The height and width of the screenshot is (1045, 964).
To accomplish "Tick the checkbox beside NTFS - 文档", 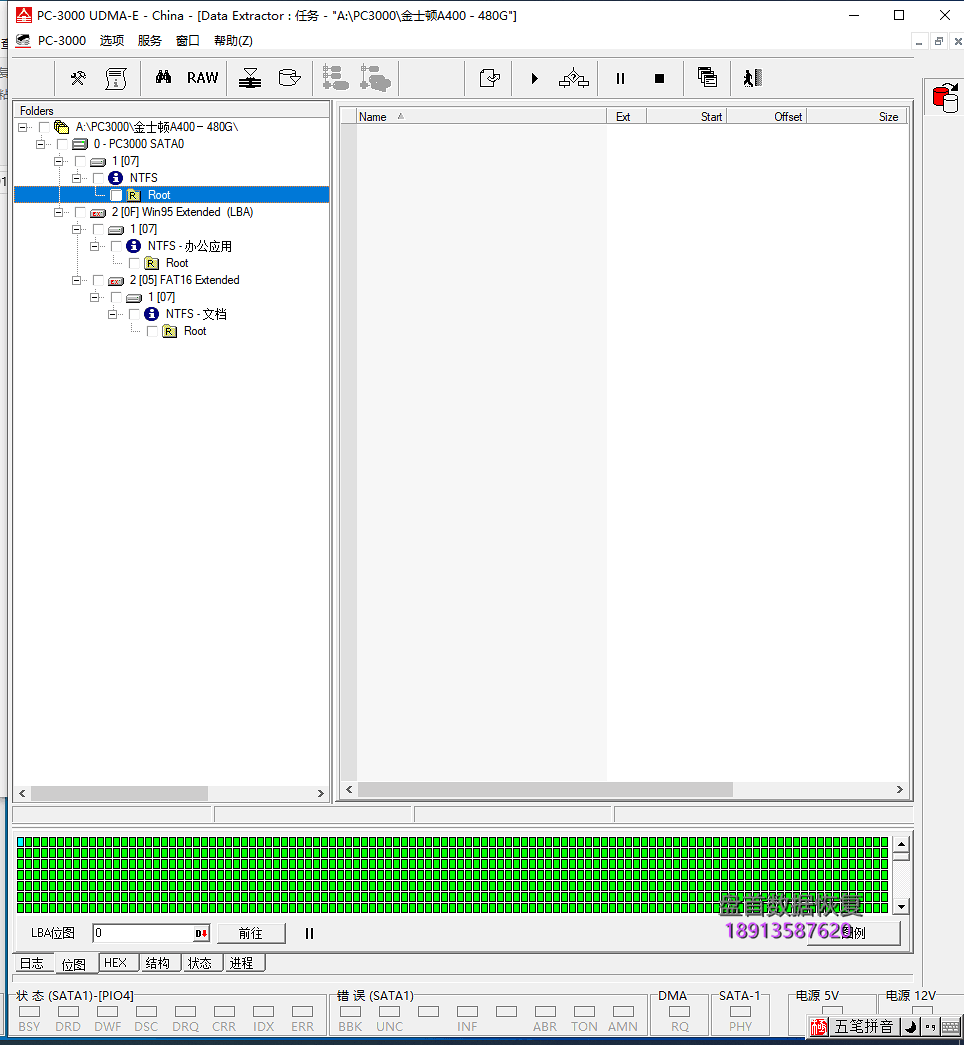I will click(134, 314).
